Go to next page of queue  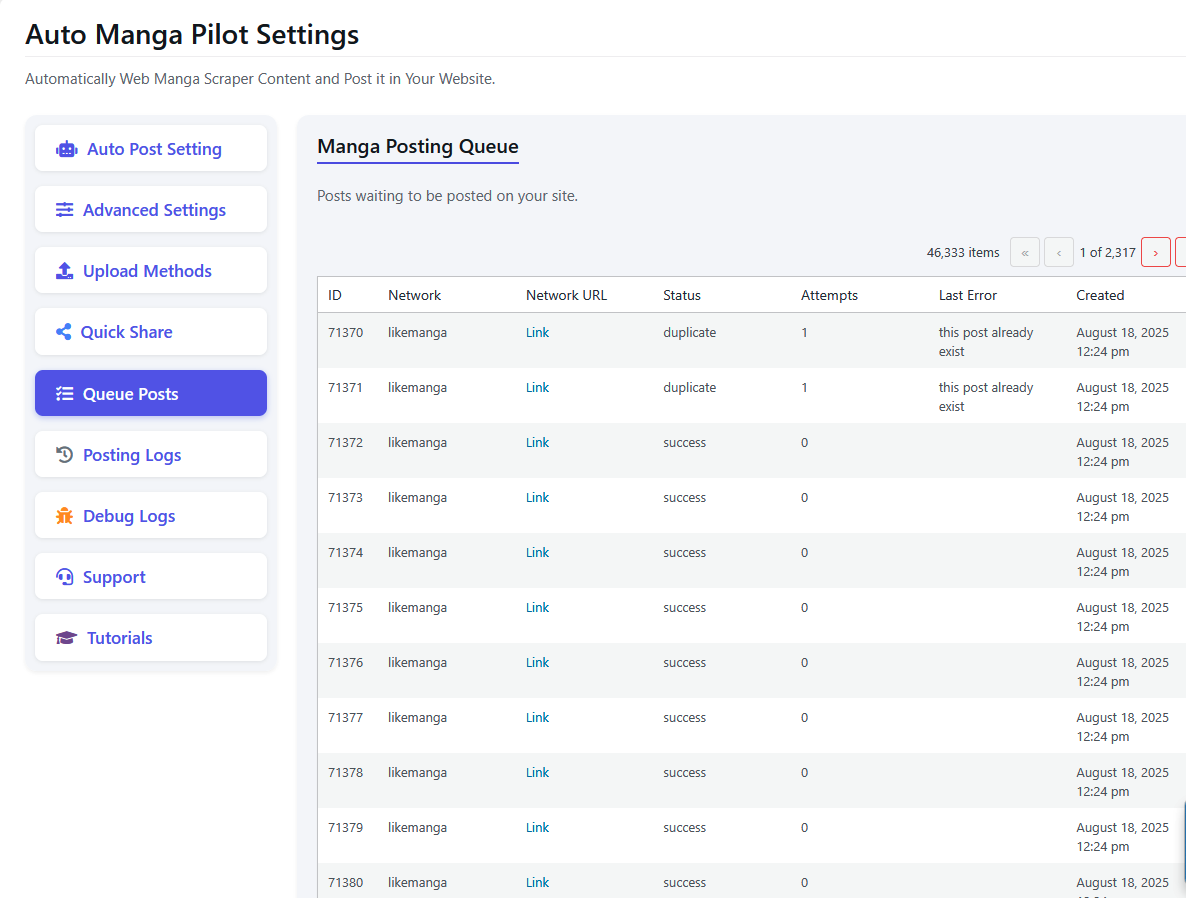pos(1155,252)
